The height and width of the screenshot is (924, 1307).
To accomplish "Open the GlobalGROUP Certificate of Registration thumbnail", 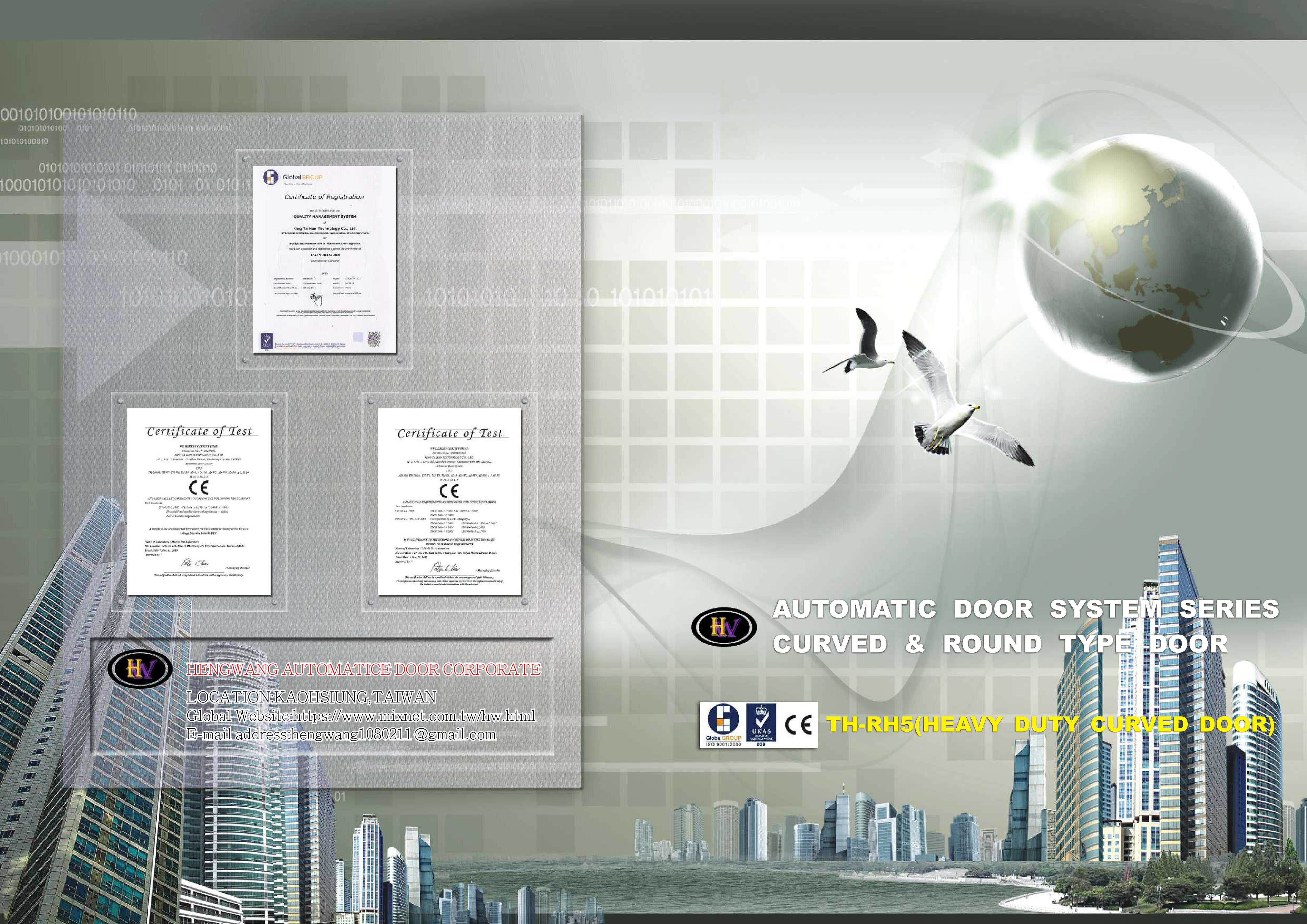I will 325,259.
